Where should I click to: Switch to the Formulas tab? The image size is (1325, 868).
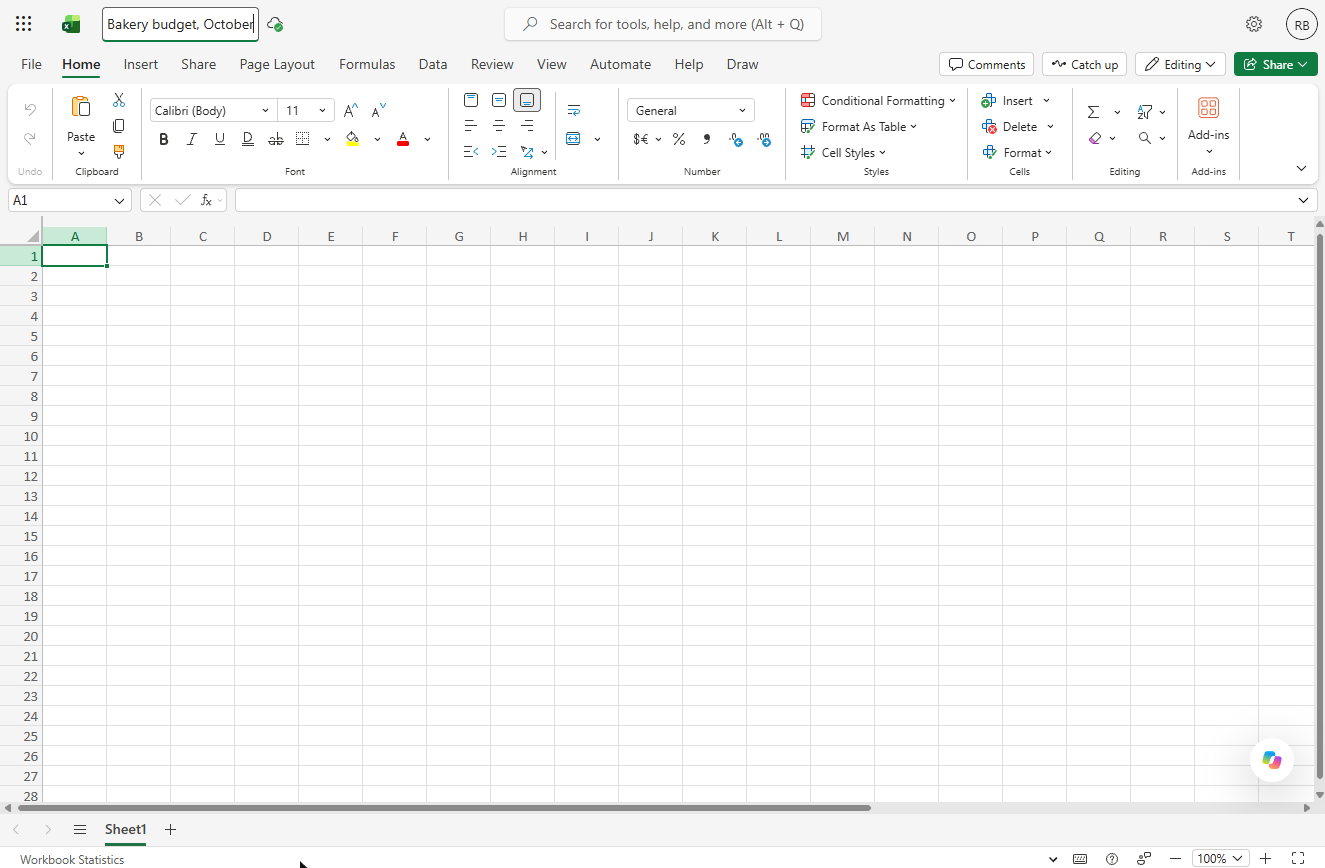pos(367,64)
